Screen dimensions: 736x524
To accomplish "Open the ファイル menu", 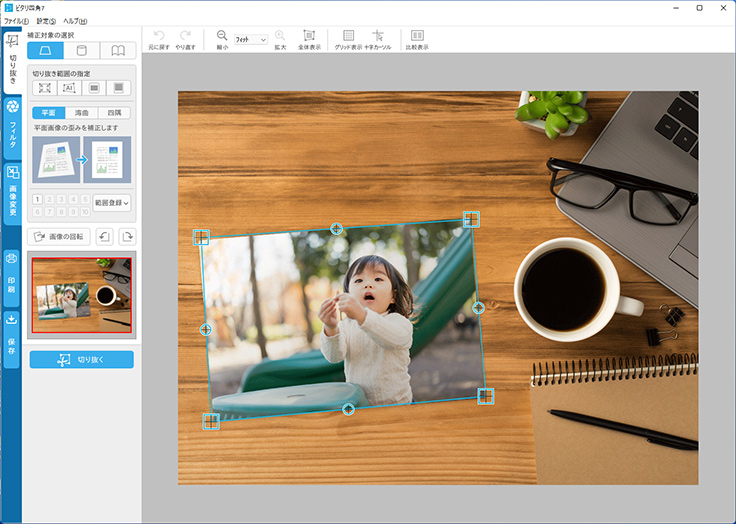I will 17,20.
